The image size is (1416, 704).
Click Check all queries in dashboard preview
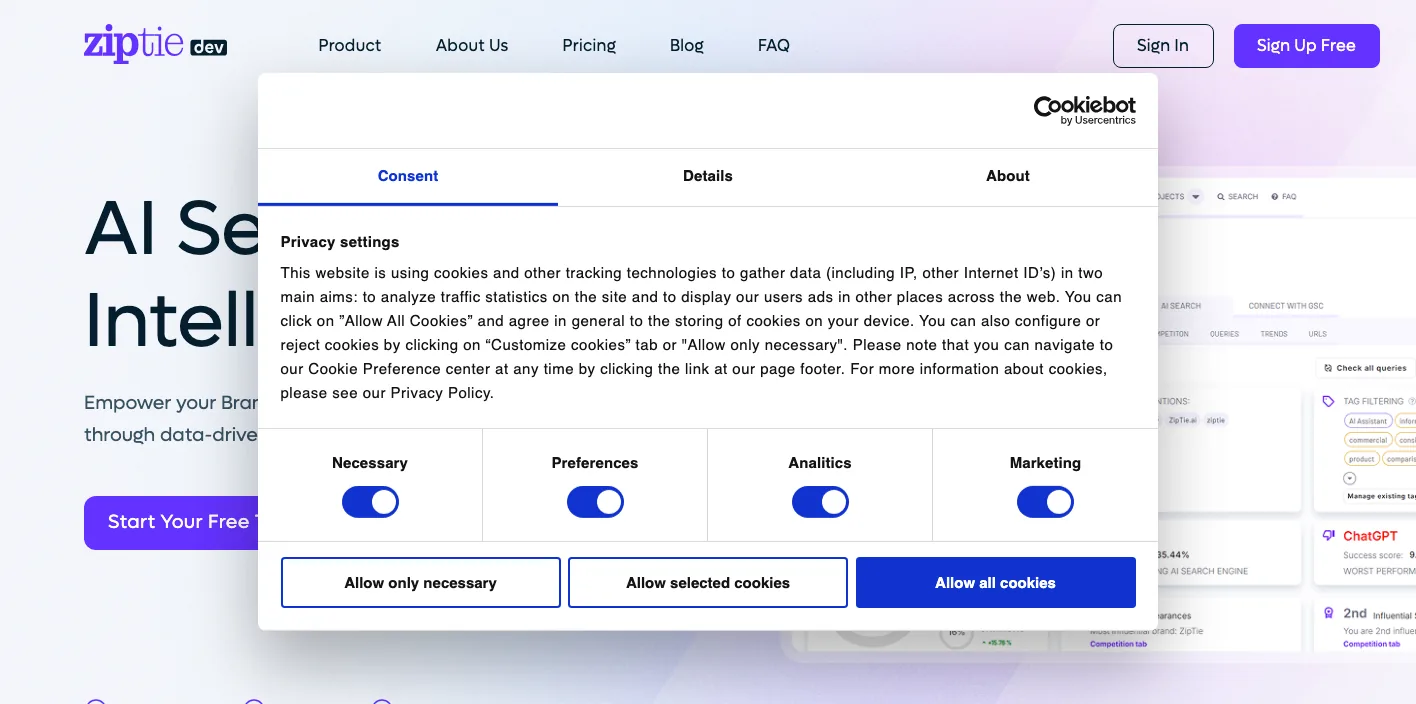click(x=1365, y=368)
